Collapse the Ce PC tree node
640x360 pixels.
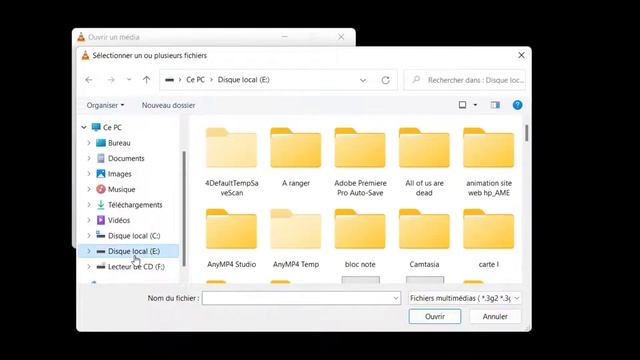(84, 127)
